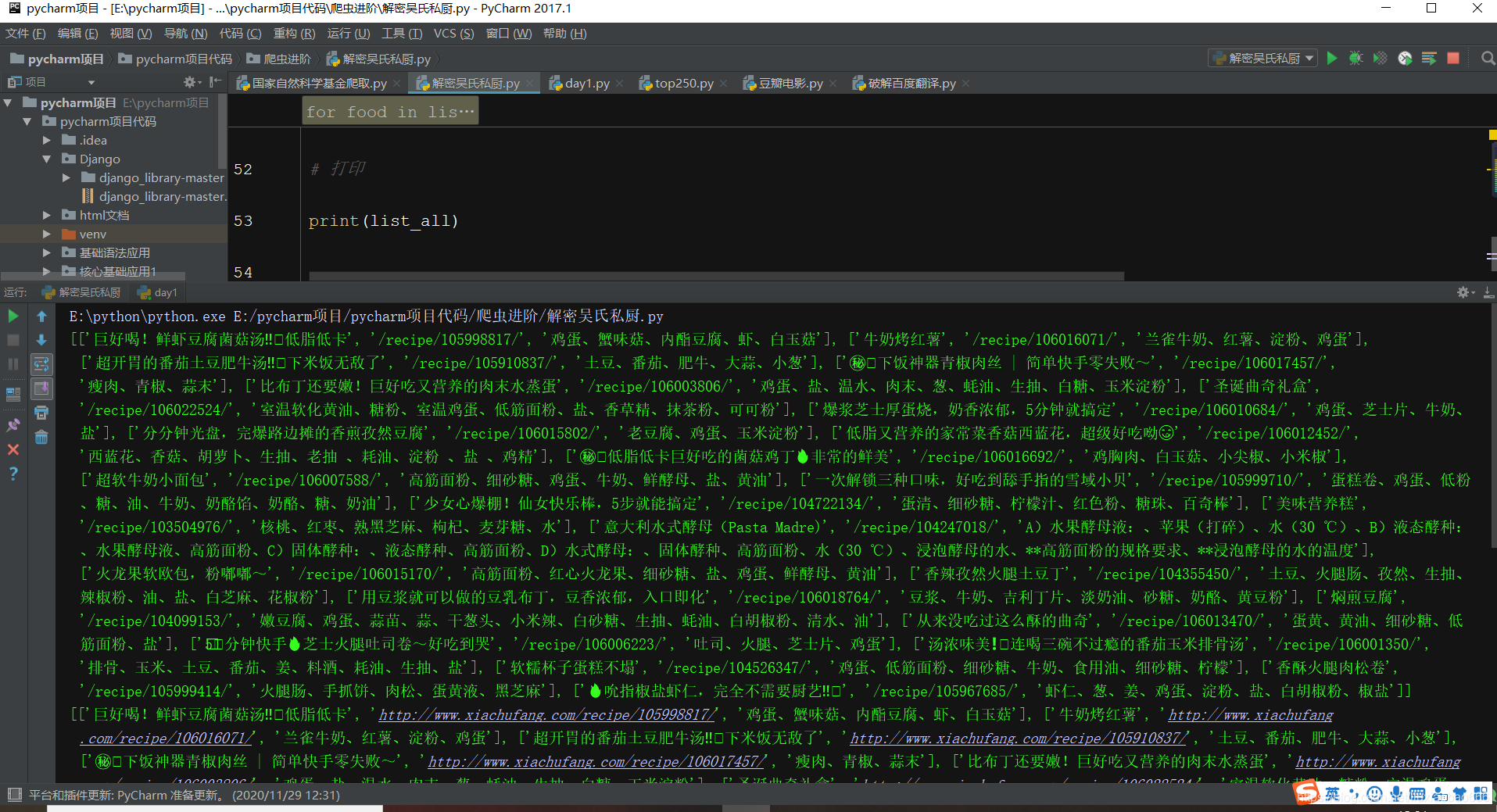Open Run panel gear settings
The height and width of the screenshot is (812, 1497).
point(1464,292)
